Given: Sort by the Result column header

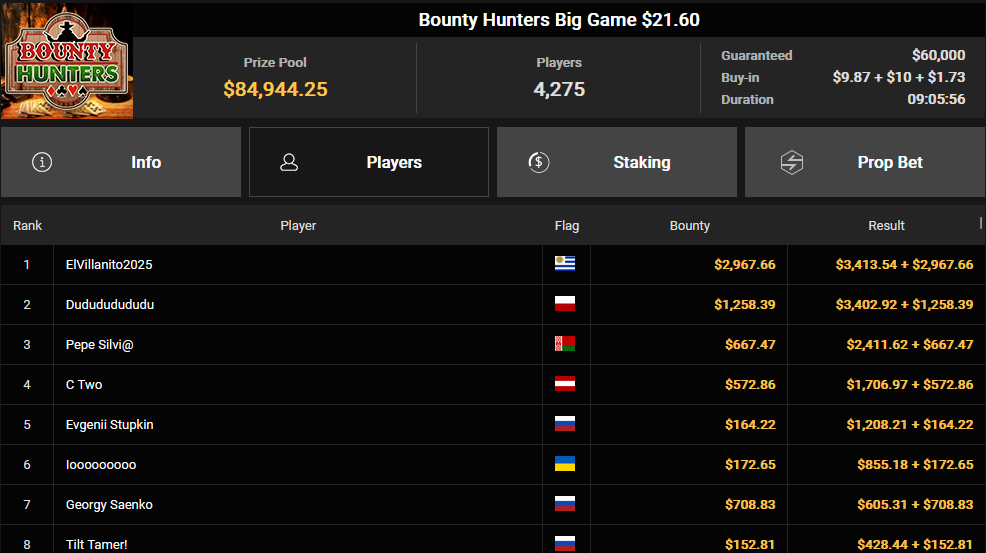Looking at the screenshot, I should (x=886, y=225).
